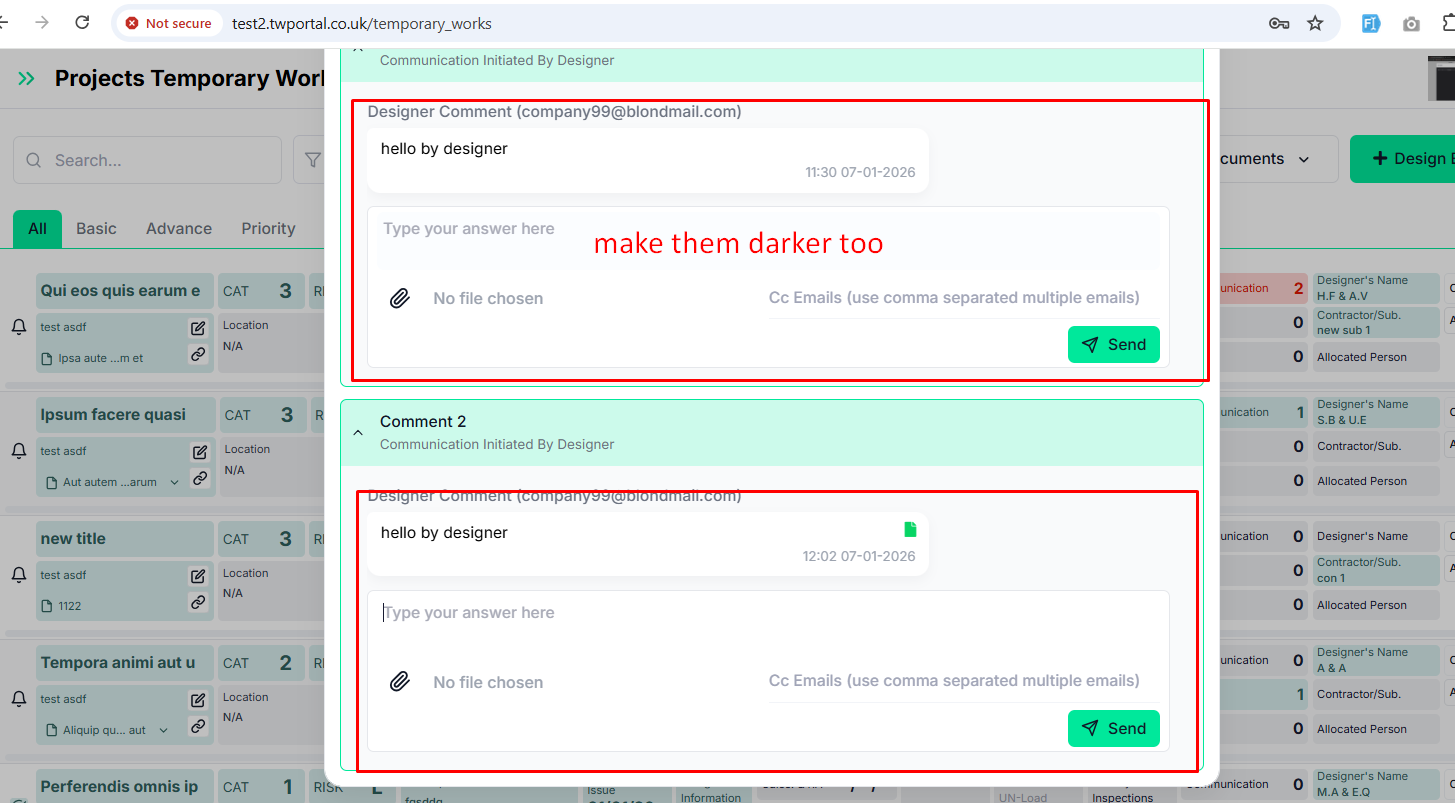The height and width of the screenshot is (803, 1455).
Task: Reload the page in the browser
Action: coord(83,23)
